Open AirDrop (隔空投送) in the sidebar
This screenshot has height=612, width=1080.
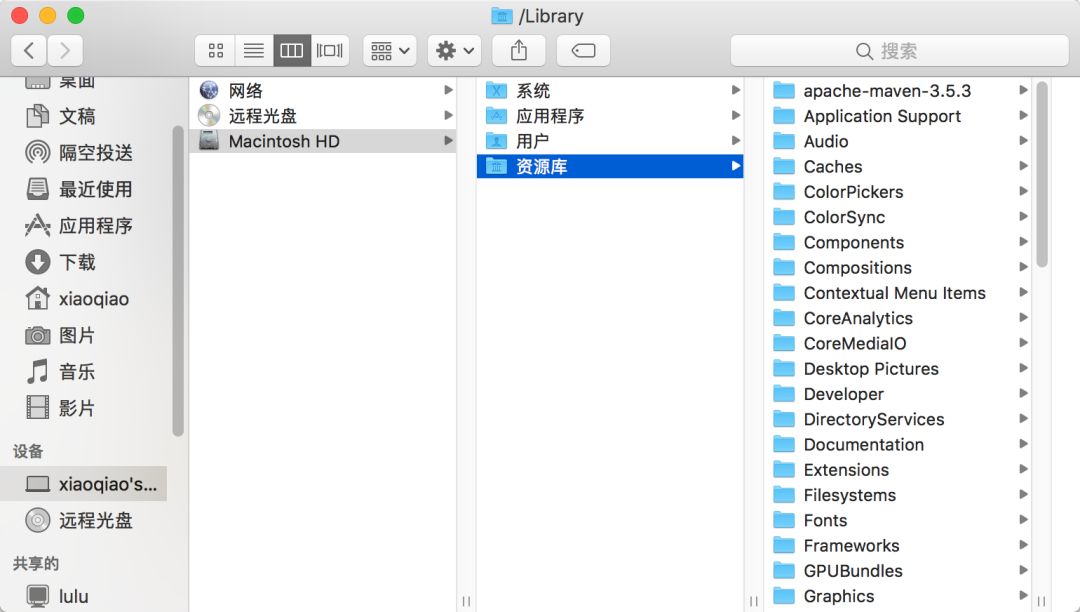point(95,153)
